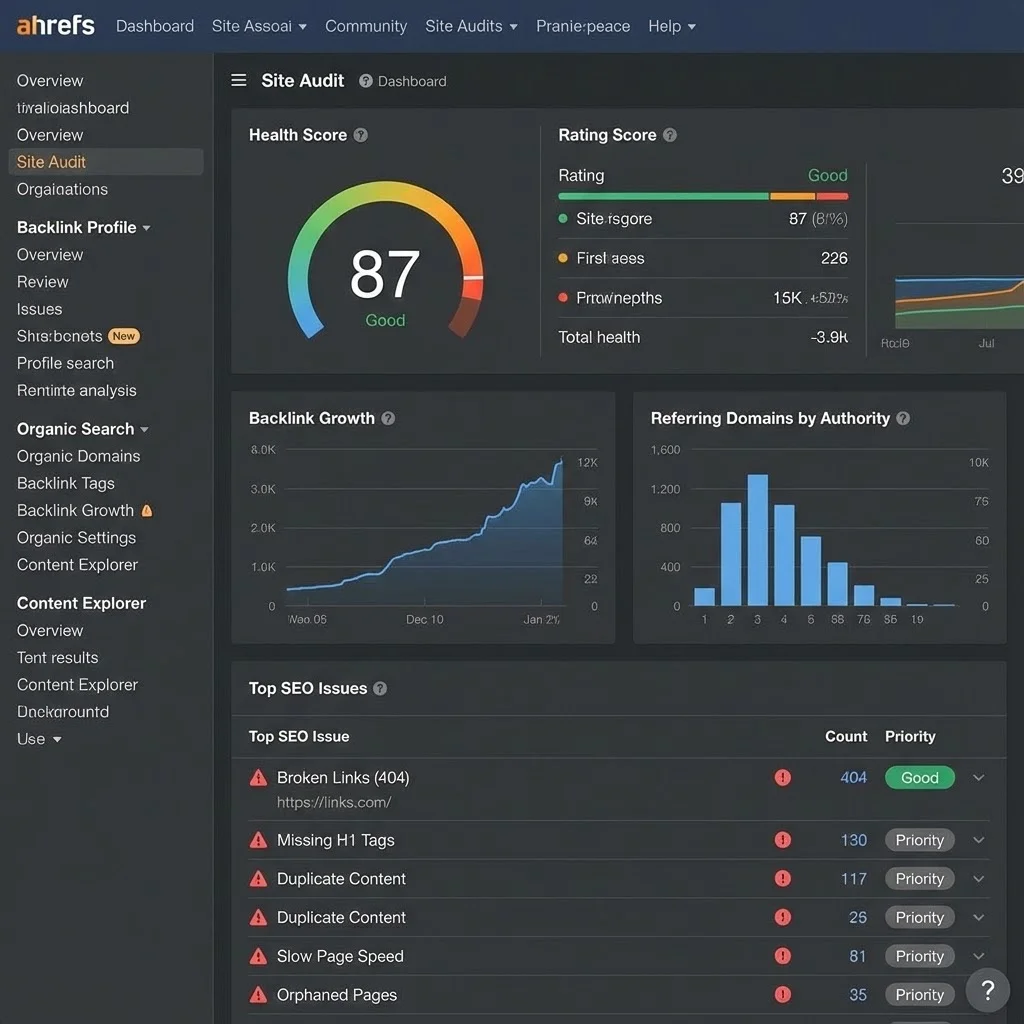Click the Good badge on the Broken Links row
The height and width of the screenshot is (1024, 1024).
919,777
